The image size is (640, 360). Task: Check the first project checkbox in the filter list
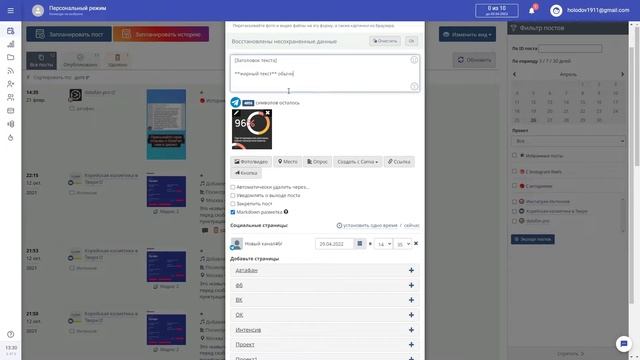click(x=514, y=201)
